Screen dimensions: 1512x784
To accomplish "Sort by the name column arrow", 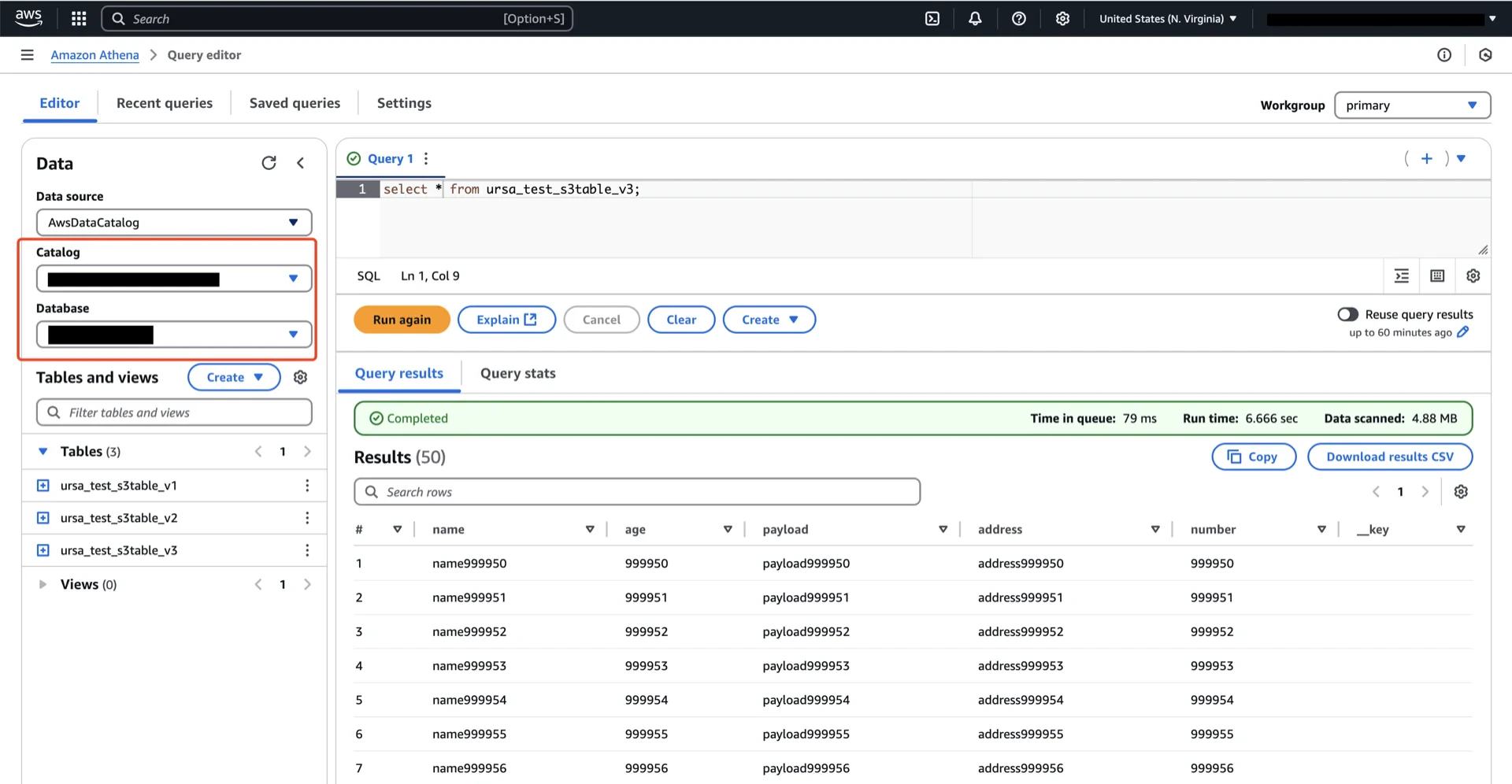I will [x=590, y=530].
